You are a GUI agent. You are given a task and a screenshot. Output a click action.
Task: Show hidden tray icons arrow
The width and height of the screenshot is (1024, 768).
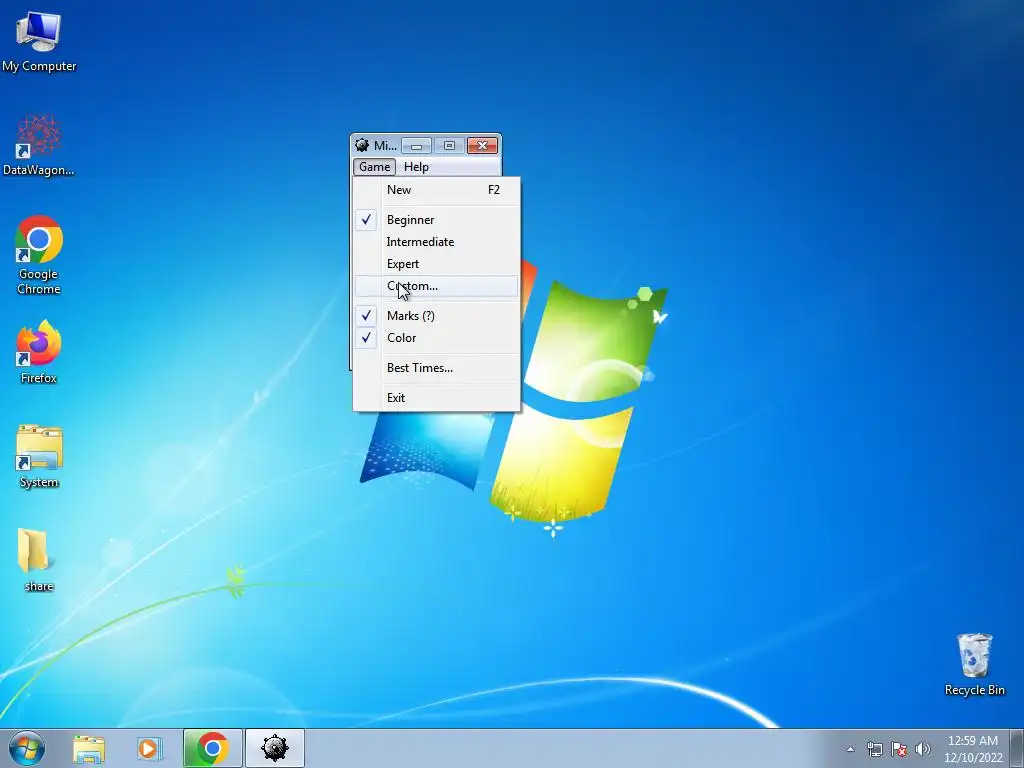(x=850, y=749)
